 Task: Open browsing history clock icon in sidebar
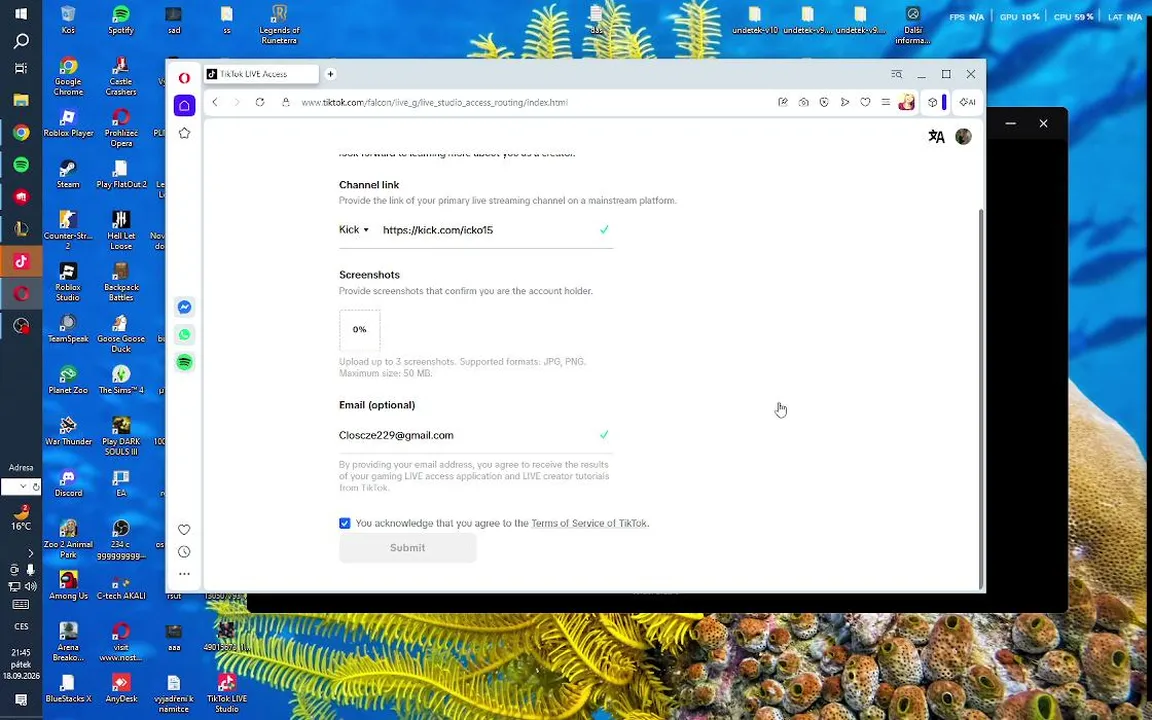pyautogui.click(x=184, y=552)
